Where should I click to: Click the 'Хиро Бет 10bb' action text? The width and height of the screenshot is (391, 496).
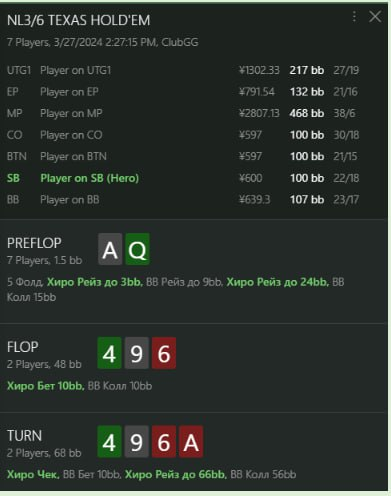45,386
